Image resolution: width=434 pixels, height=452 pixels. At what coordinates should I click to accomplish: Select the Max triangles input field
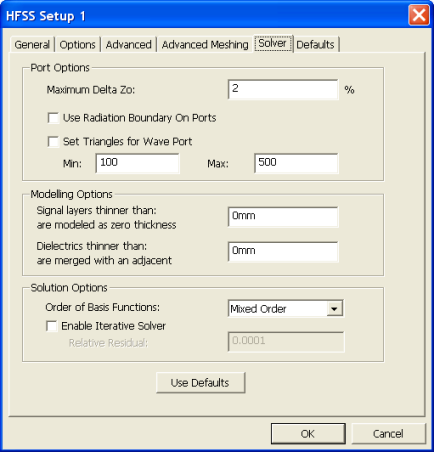296,163
